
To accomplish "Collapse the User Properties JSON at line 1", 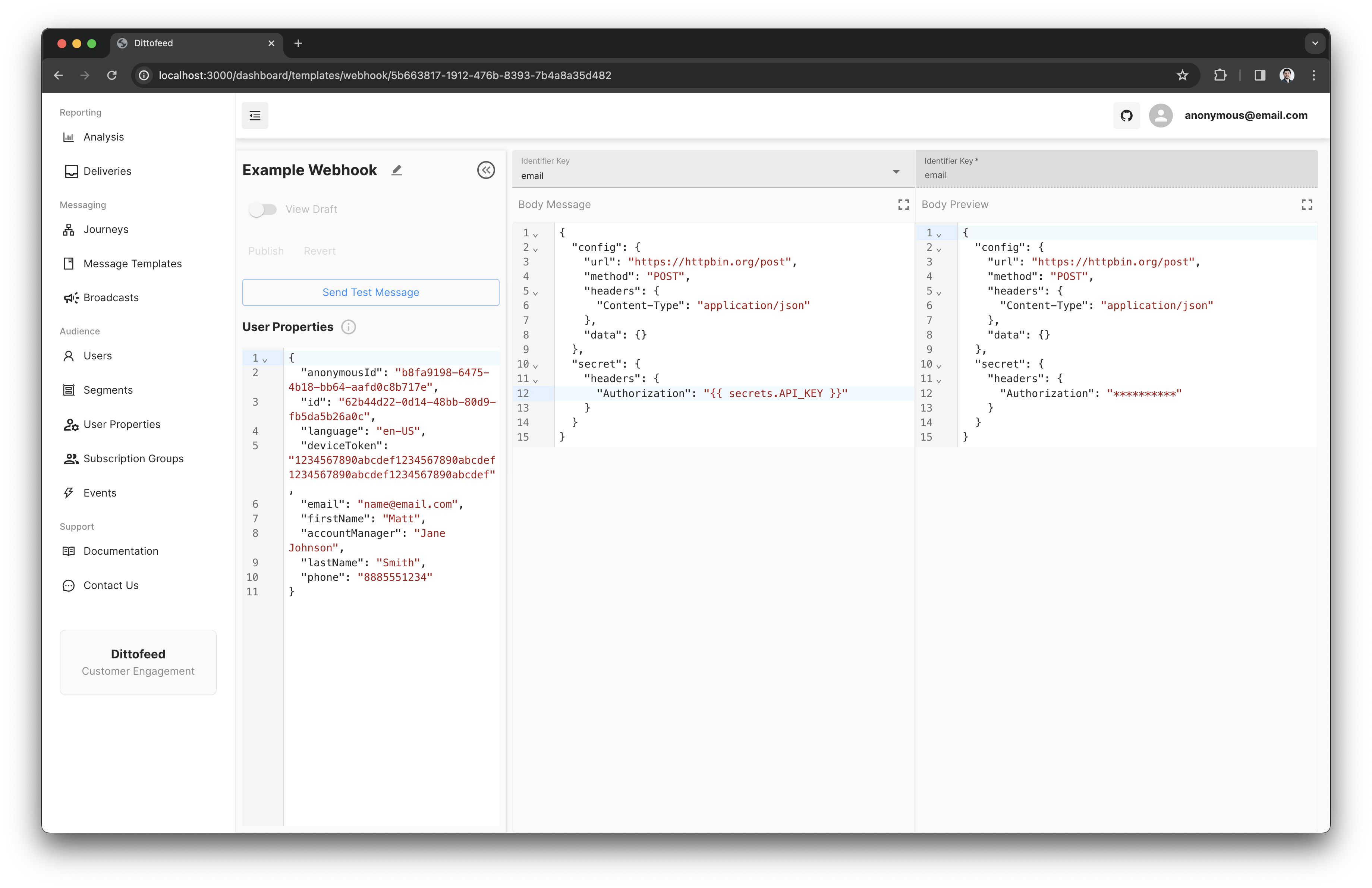I will [x=265, y=360].
